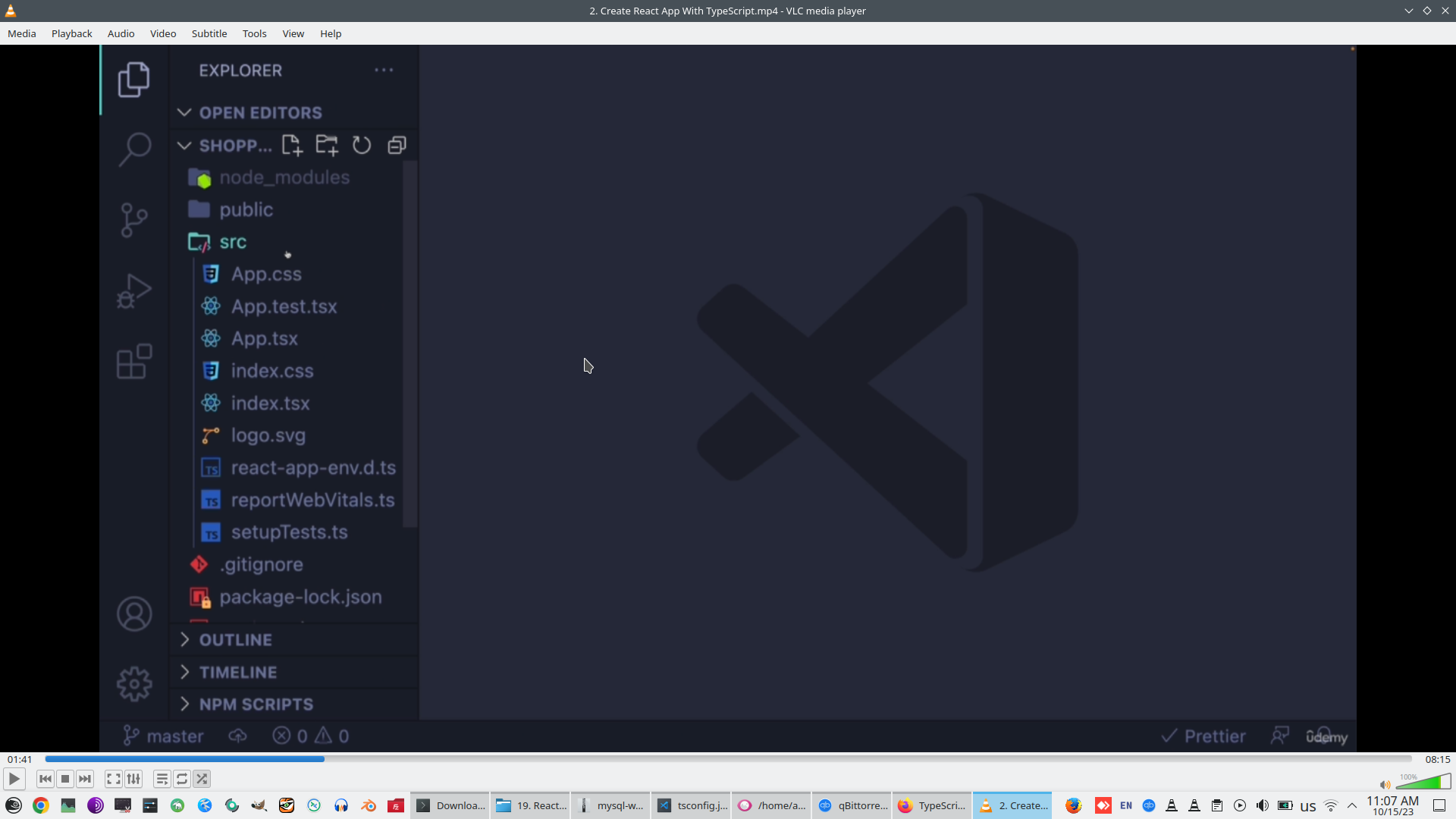Toggle fullscreen video mode

tap(113, 779)
